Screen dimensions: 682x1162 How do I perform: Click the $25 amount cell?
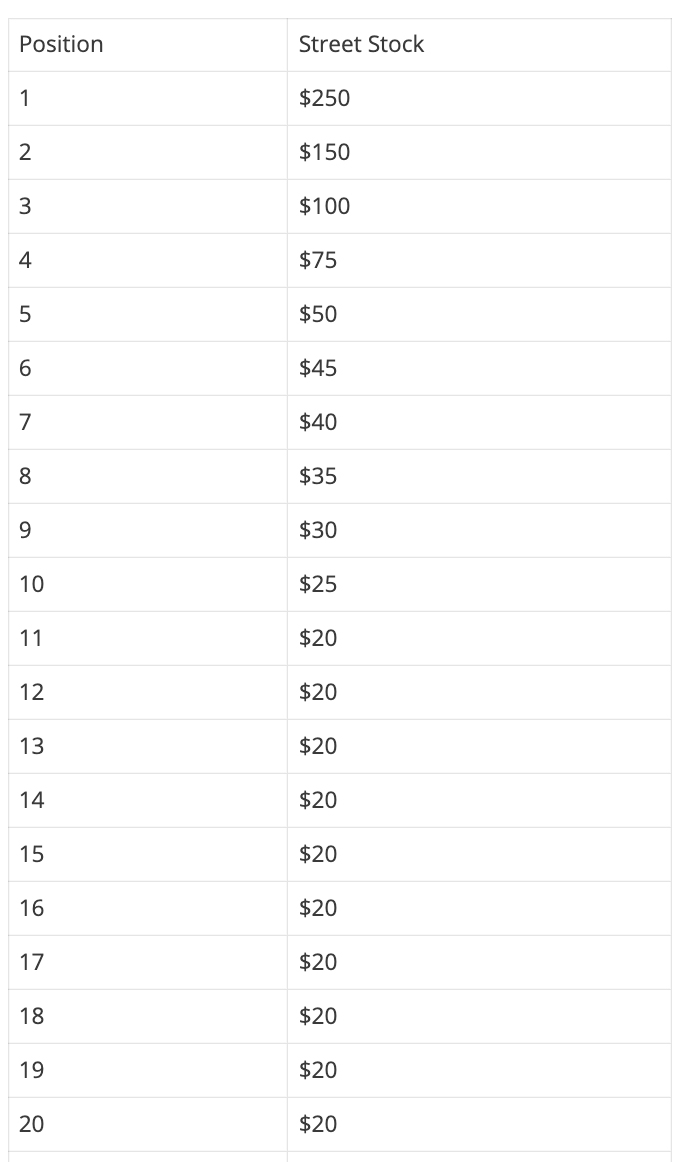(x=479, y=585)
